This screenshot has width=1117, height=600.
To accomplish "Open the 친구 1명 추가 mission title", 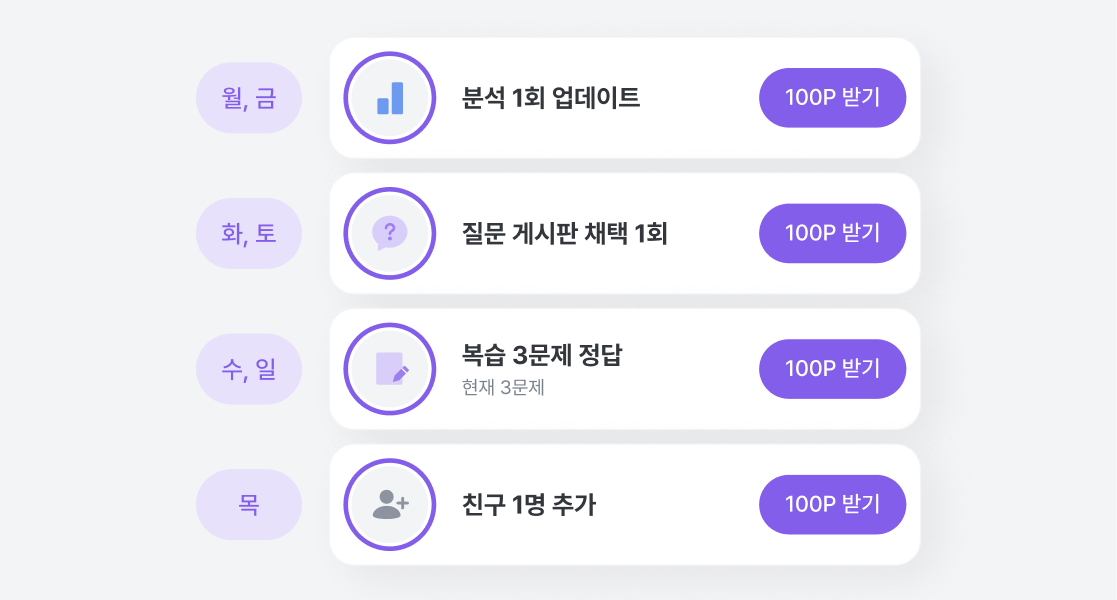I will pos(529,505).
